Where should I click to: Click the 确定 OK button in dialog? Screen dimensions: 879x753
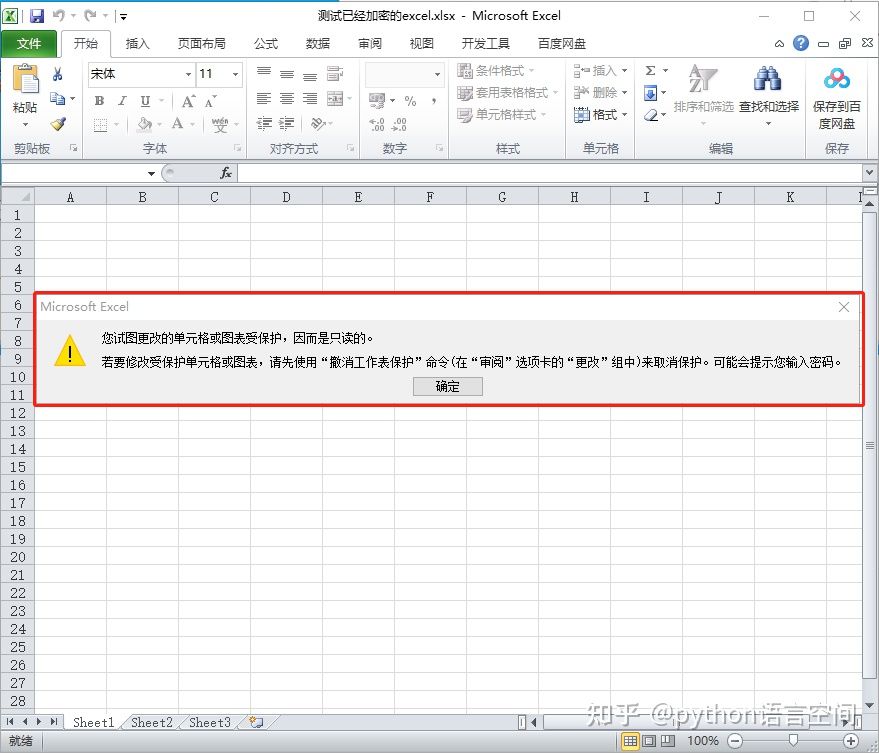447,386
